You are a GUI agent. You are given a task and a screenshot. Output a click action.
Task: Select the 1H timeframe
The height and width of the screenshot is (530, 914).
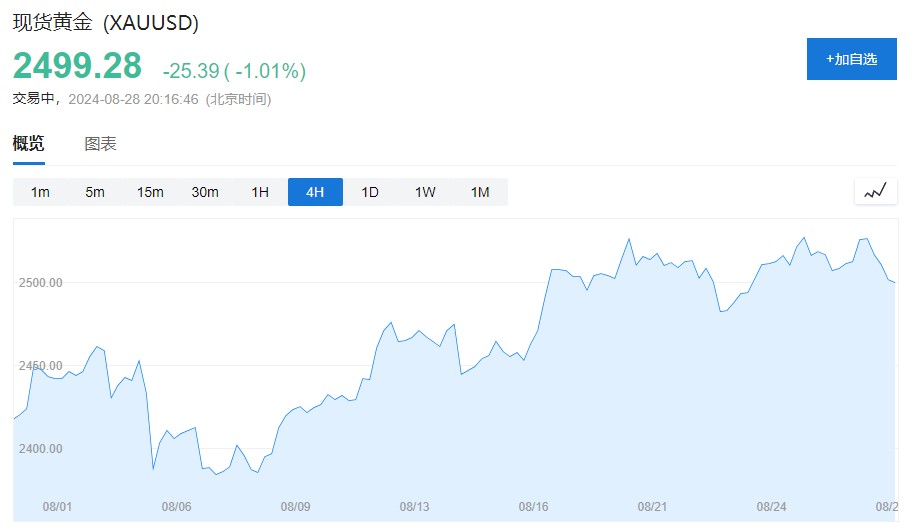tap(260, 192)
